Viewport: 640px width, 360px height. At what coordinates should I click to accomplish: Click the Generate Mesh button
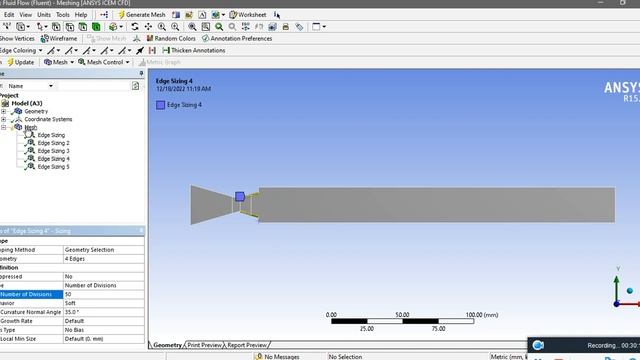coord(142,15)
